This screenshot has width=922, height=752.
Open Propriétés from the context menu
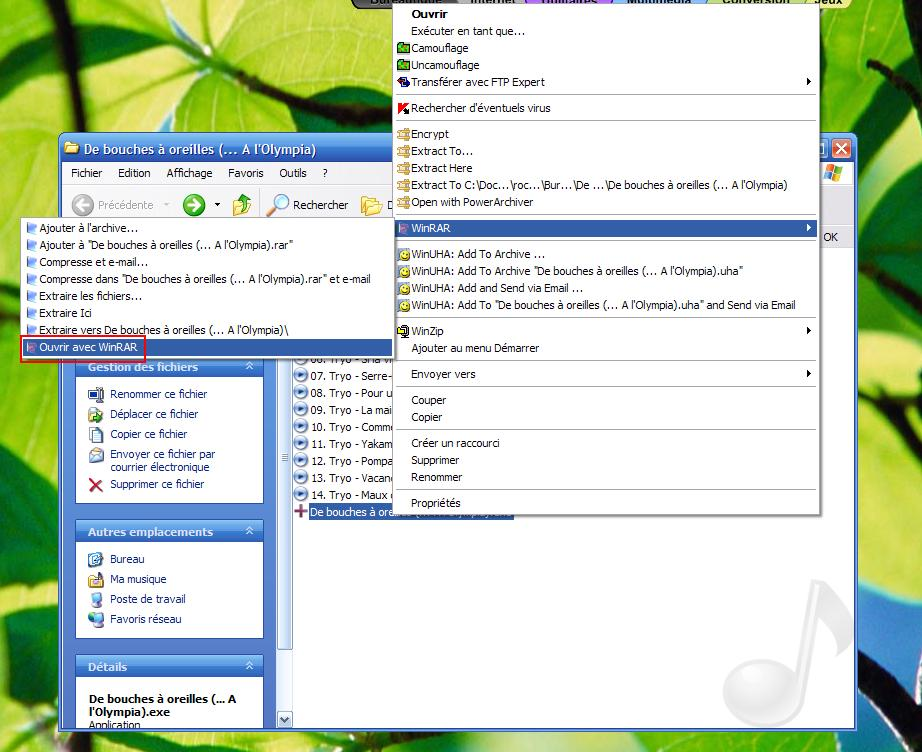[x=435, y=503]
